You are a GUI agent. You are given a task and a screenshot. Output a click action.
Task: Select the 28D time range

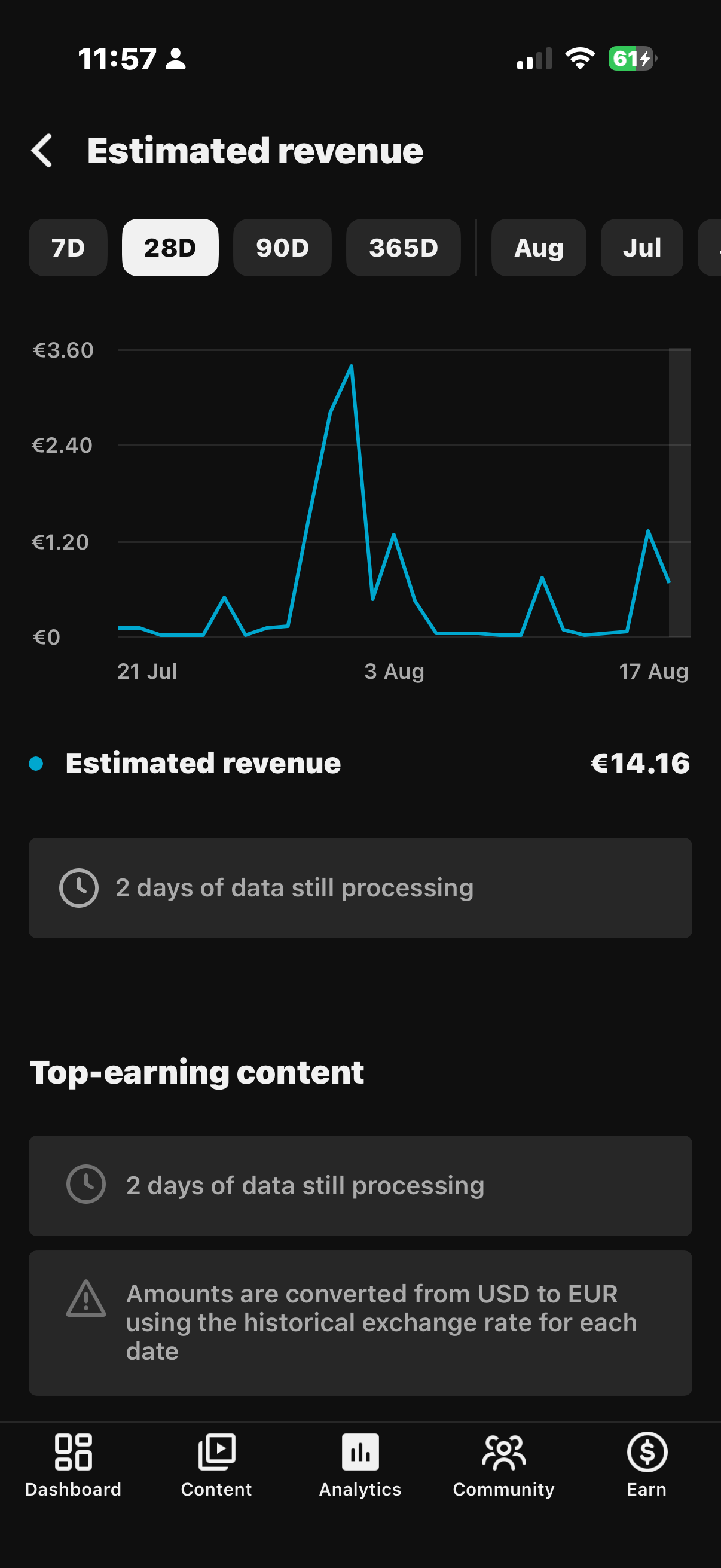point(170,248)
